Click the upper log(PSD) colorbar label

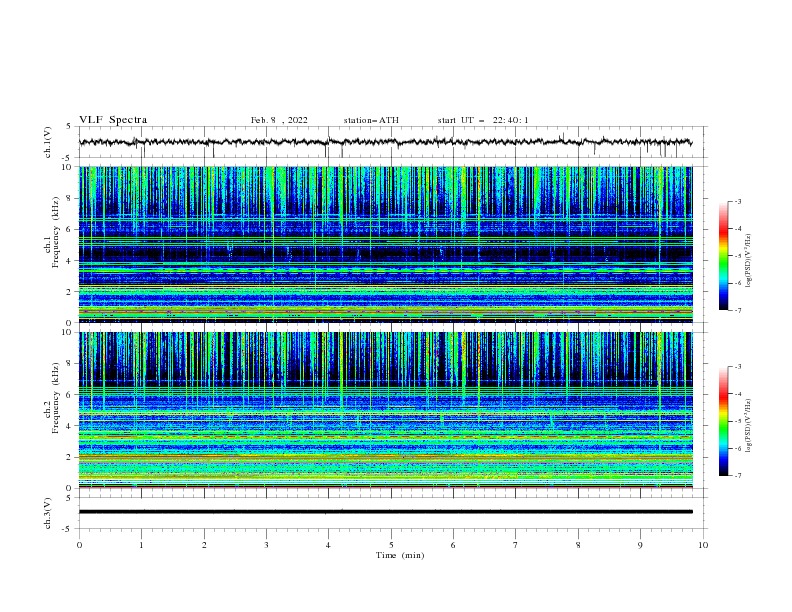(x=748, y=261)
